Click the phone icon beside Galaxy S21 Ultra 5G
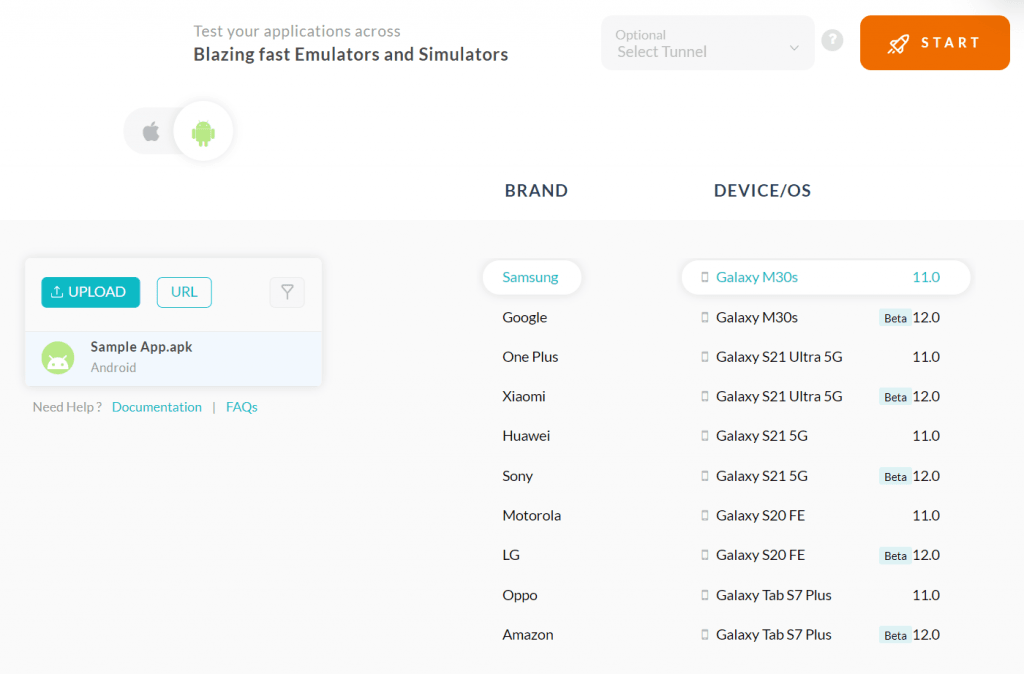 click(x=704, y=357)
